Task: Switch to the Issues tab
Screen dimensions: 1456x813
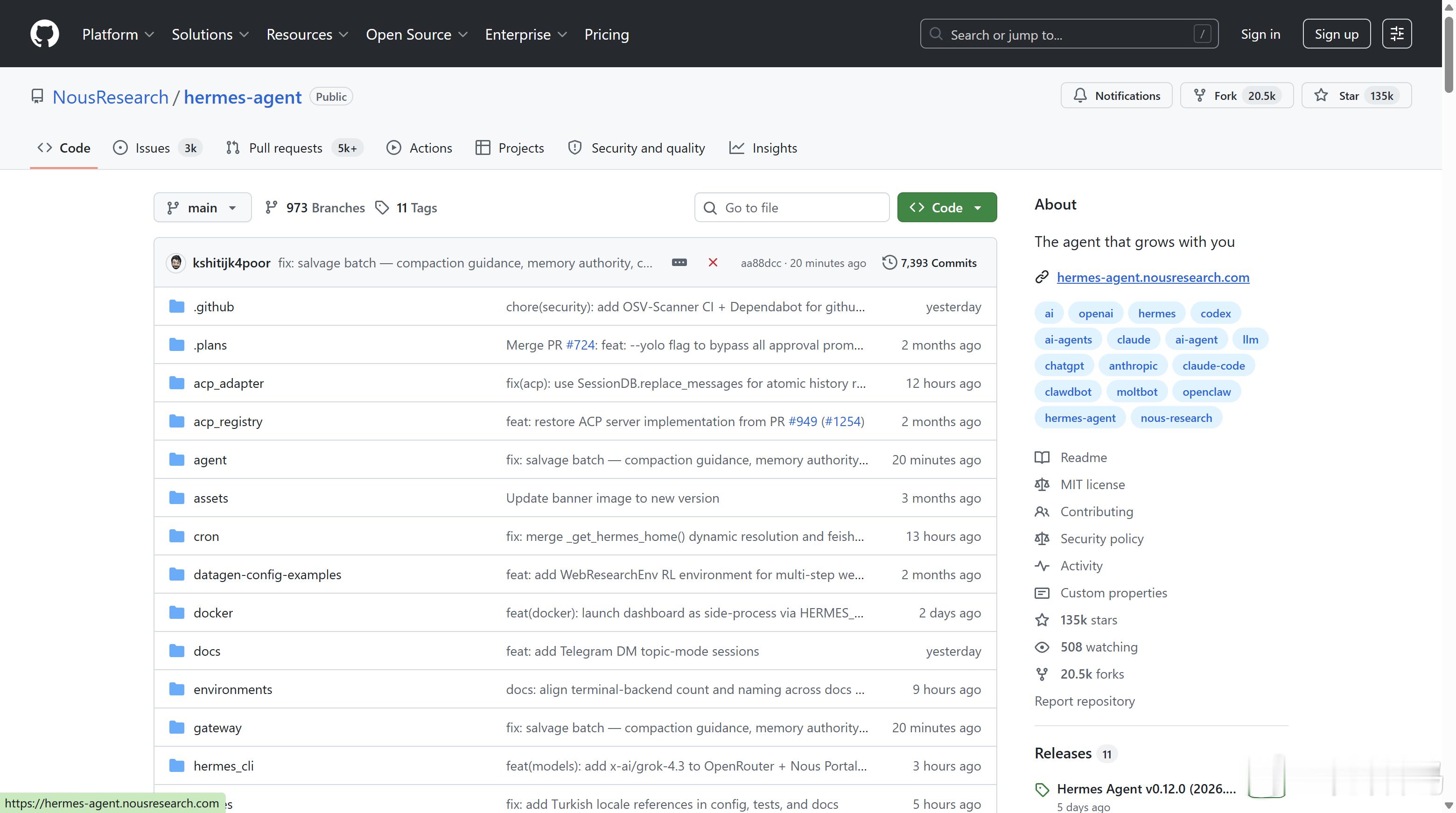Action: pyautogui.click(x=157, y=148)
